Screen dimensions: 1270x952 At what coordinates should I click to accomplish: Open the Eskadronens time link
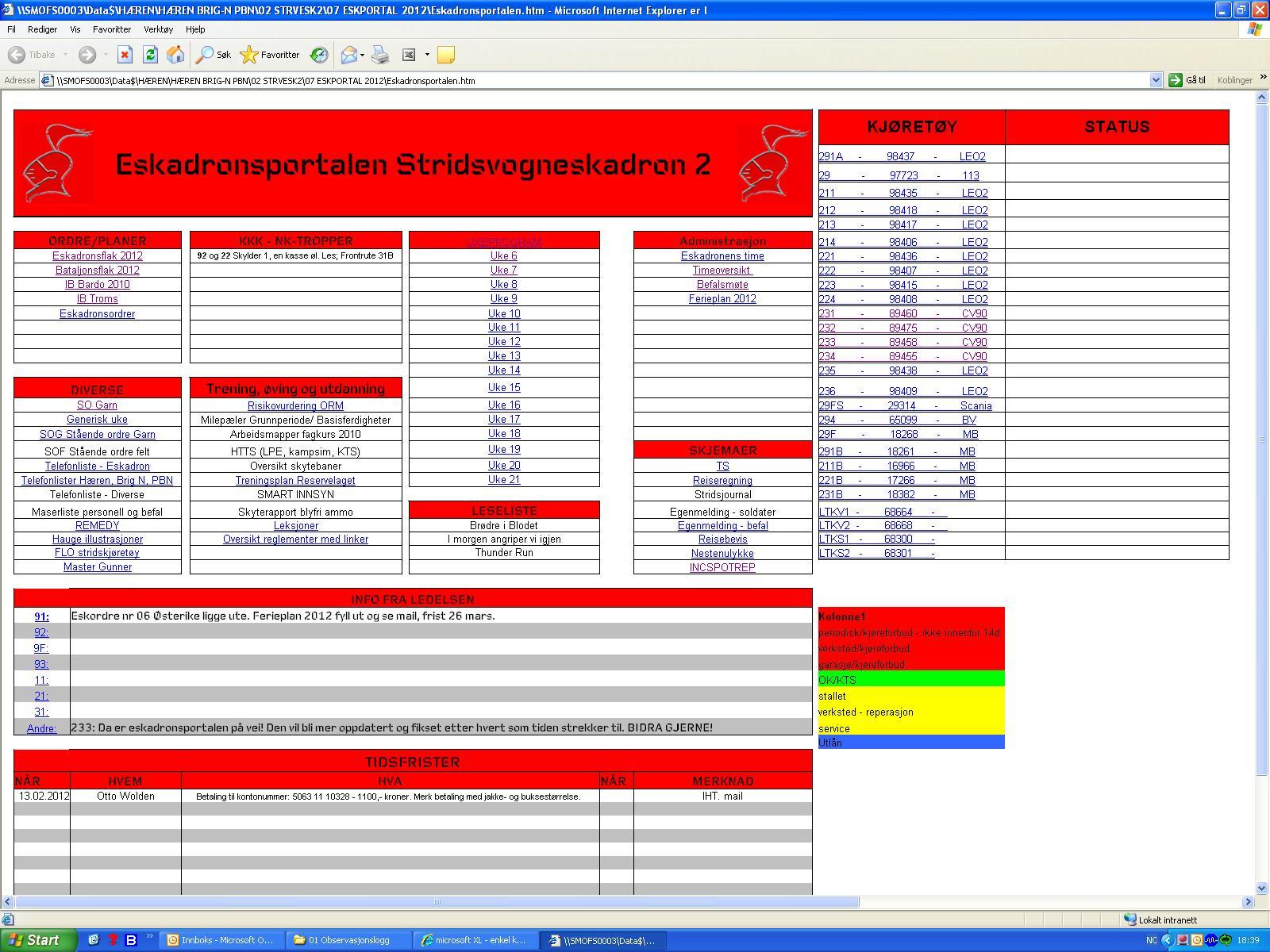(x=722, y=255)
